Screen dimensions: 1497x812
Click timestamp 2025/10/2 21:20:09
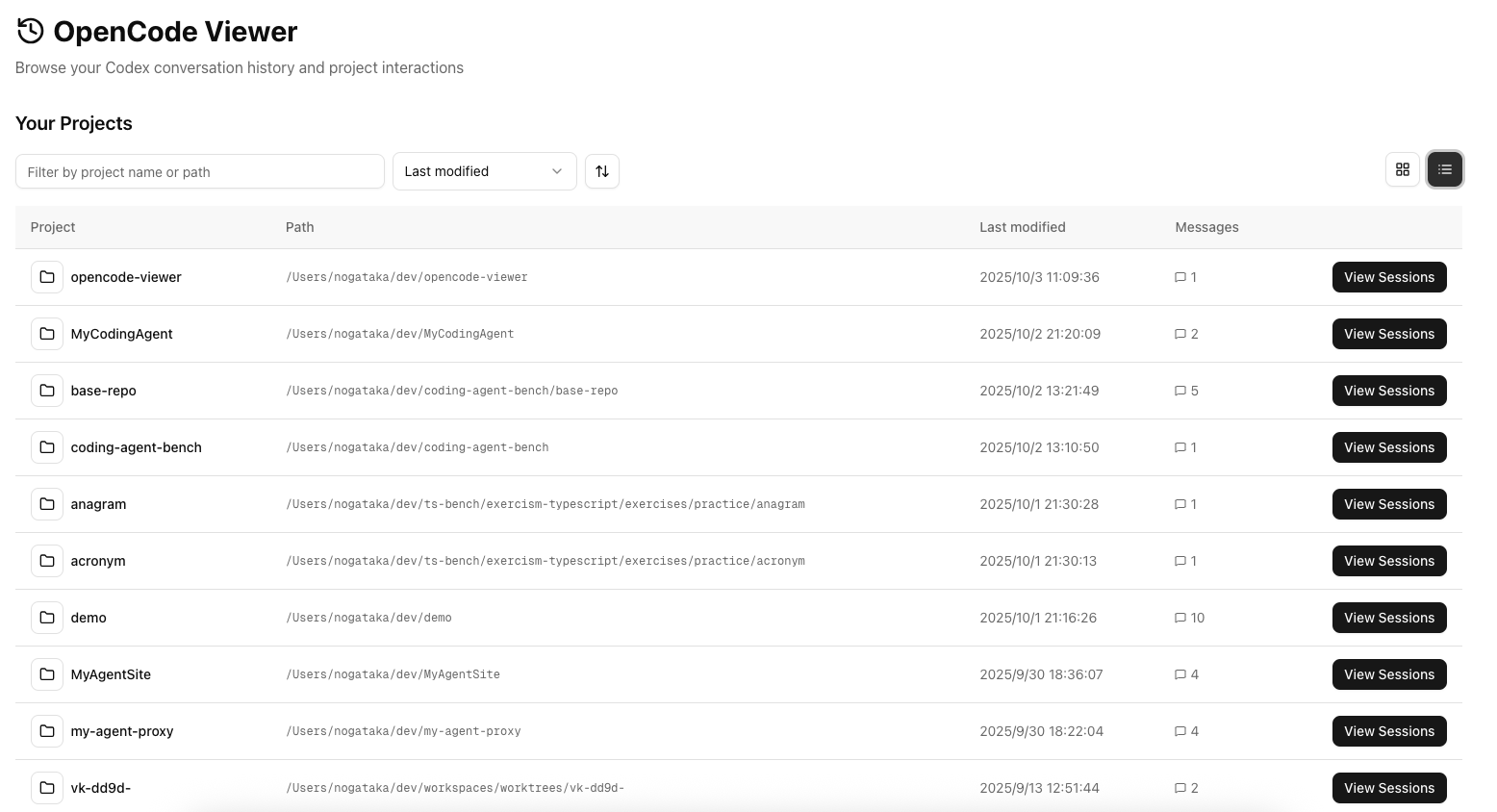point(1040,334)
